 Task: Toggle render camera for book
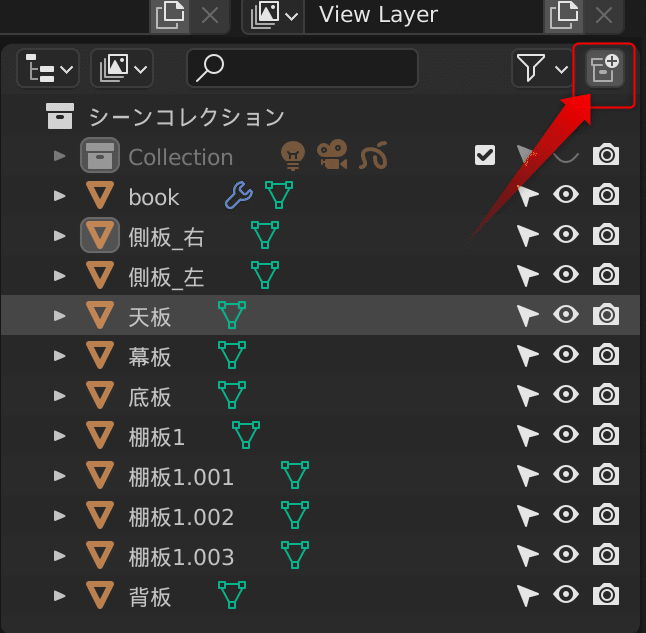tap(606, 195)
